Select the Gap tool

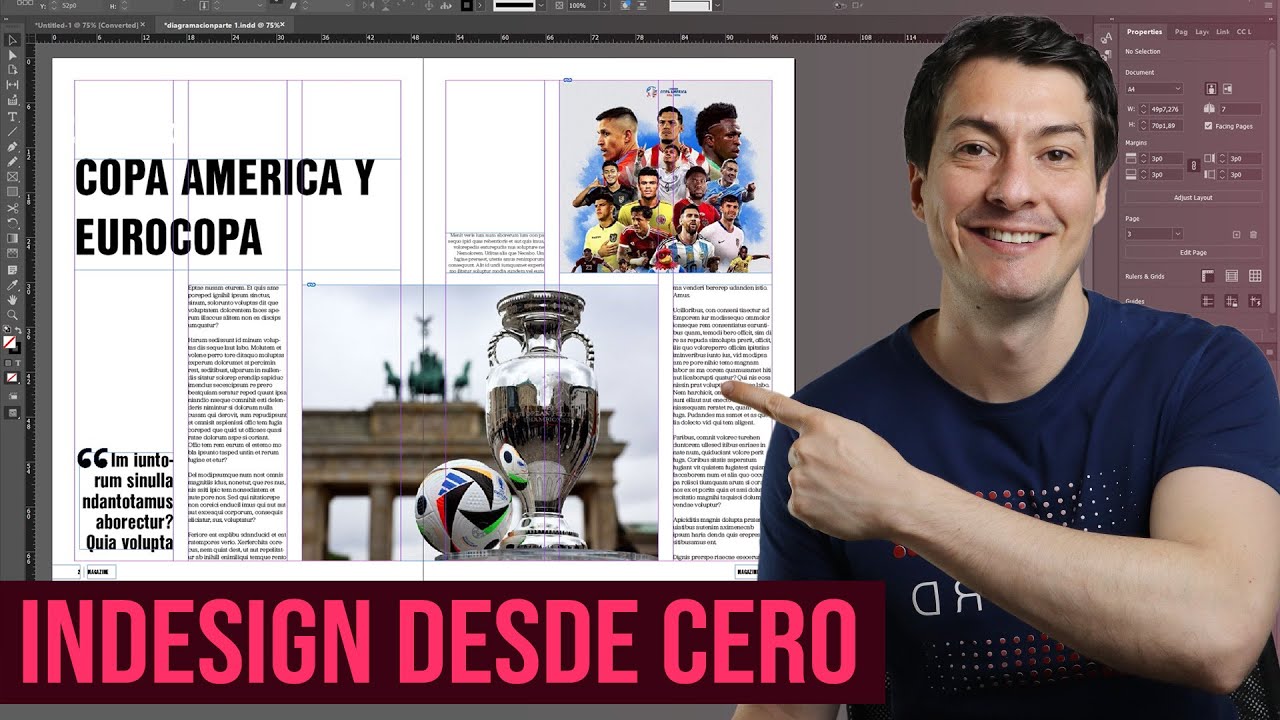click(12, 85)
